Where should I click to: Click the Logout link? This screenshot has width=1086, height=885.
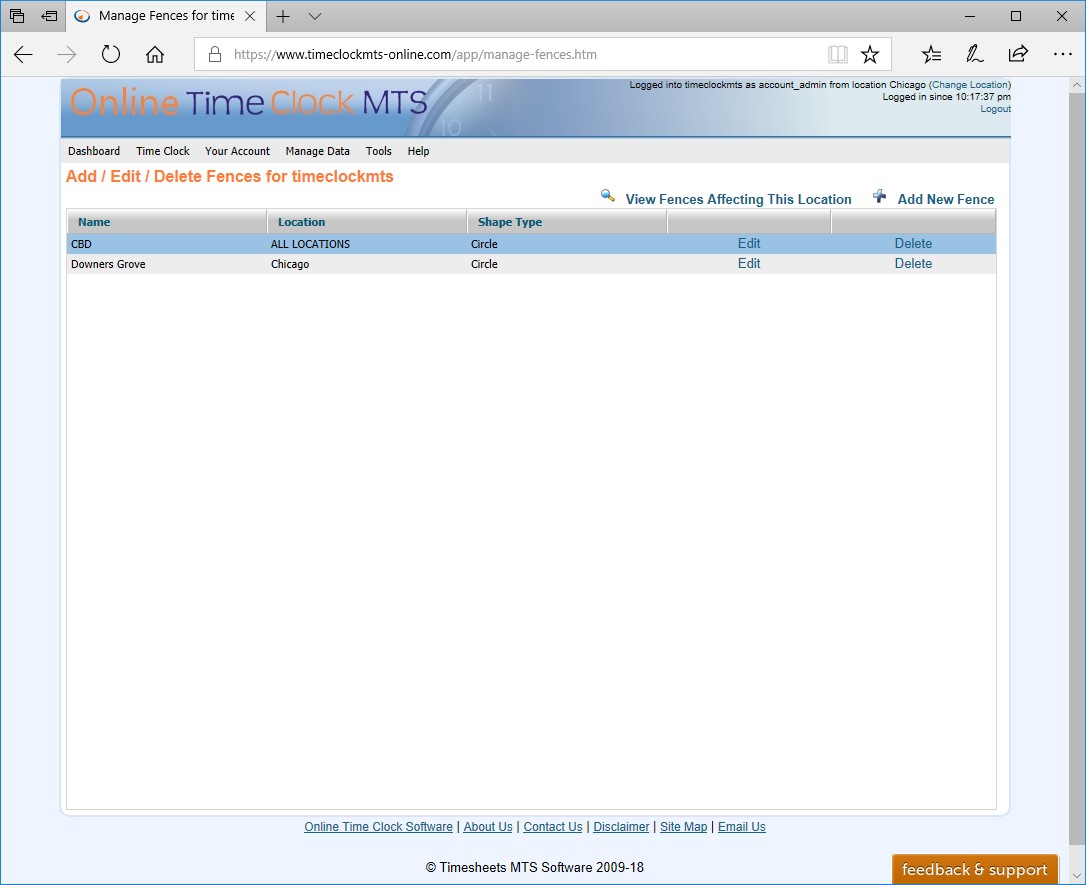[x=995, y=109]
